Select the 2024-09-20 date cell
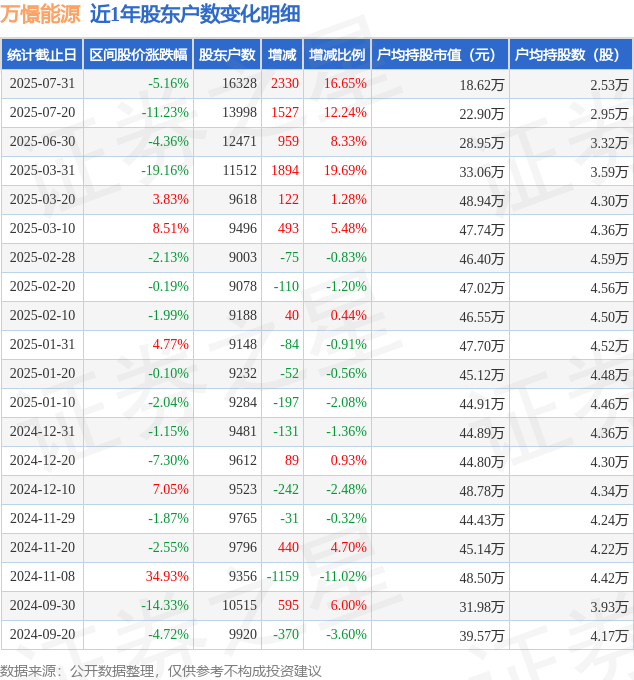The image size is (634, 680). (42, 635)
